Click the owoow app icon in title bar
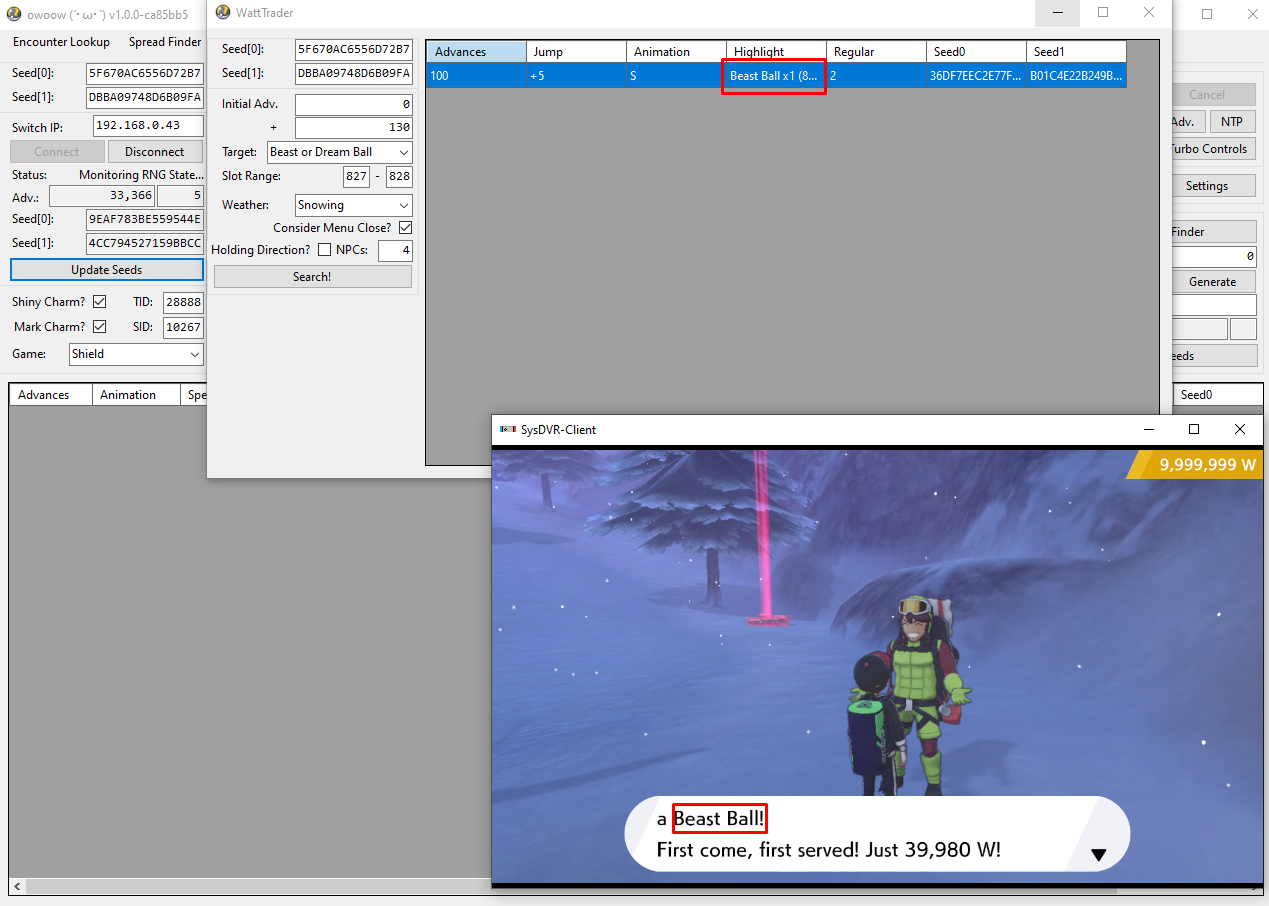Viewport: 1269px width, 906px height. pos(14,14)
